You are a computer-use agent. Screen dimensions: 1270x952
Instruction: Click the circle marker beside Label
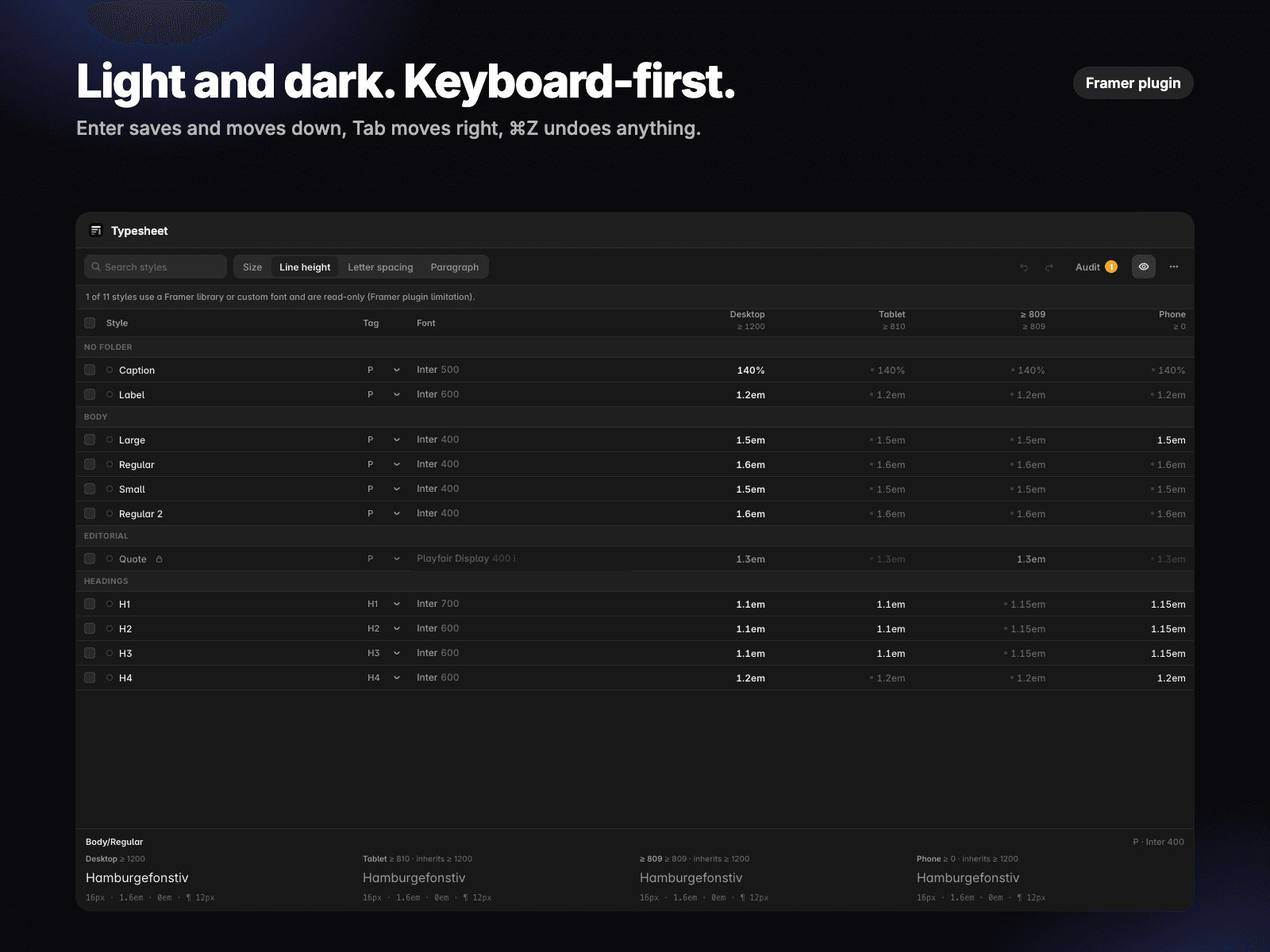(x=110, y=394)
